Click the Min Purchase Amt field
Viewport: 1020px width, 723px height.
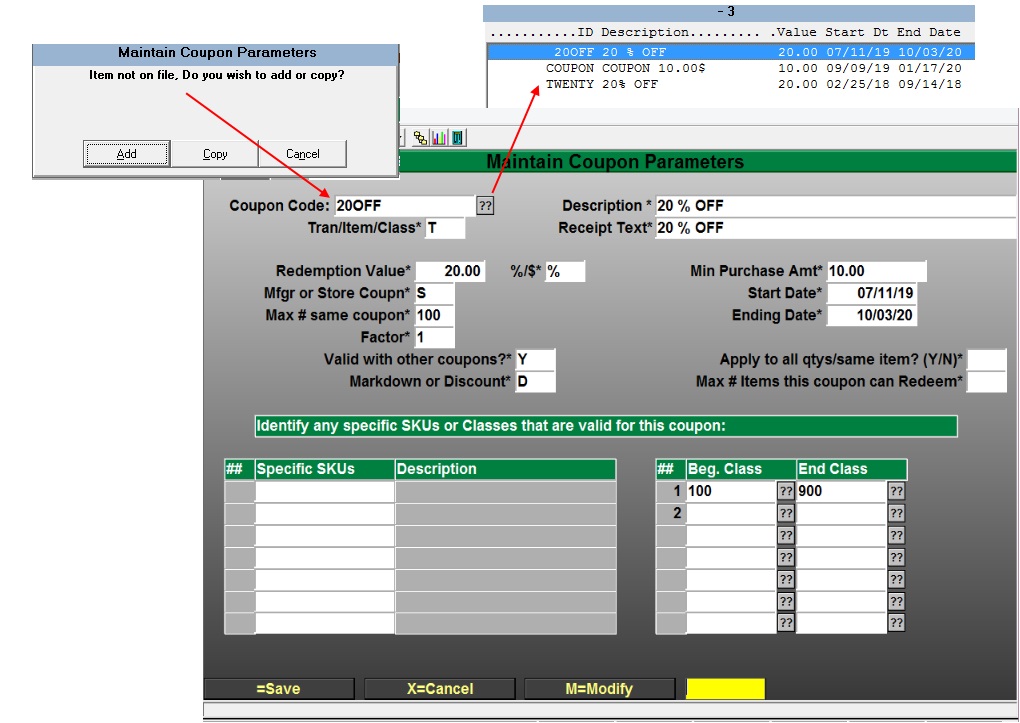coord(876,271)
